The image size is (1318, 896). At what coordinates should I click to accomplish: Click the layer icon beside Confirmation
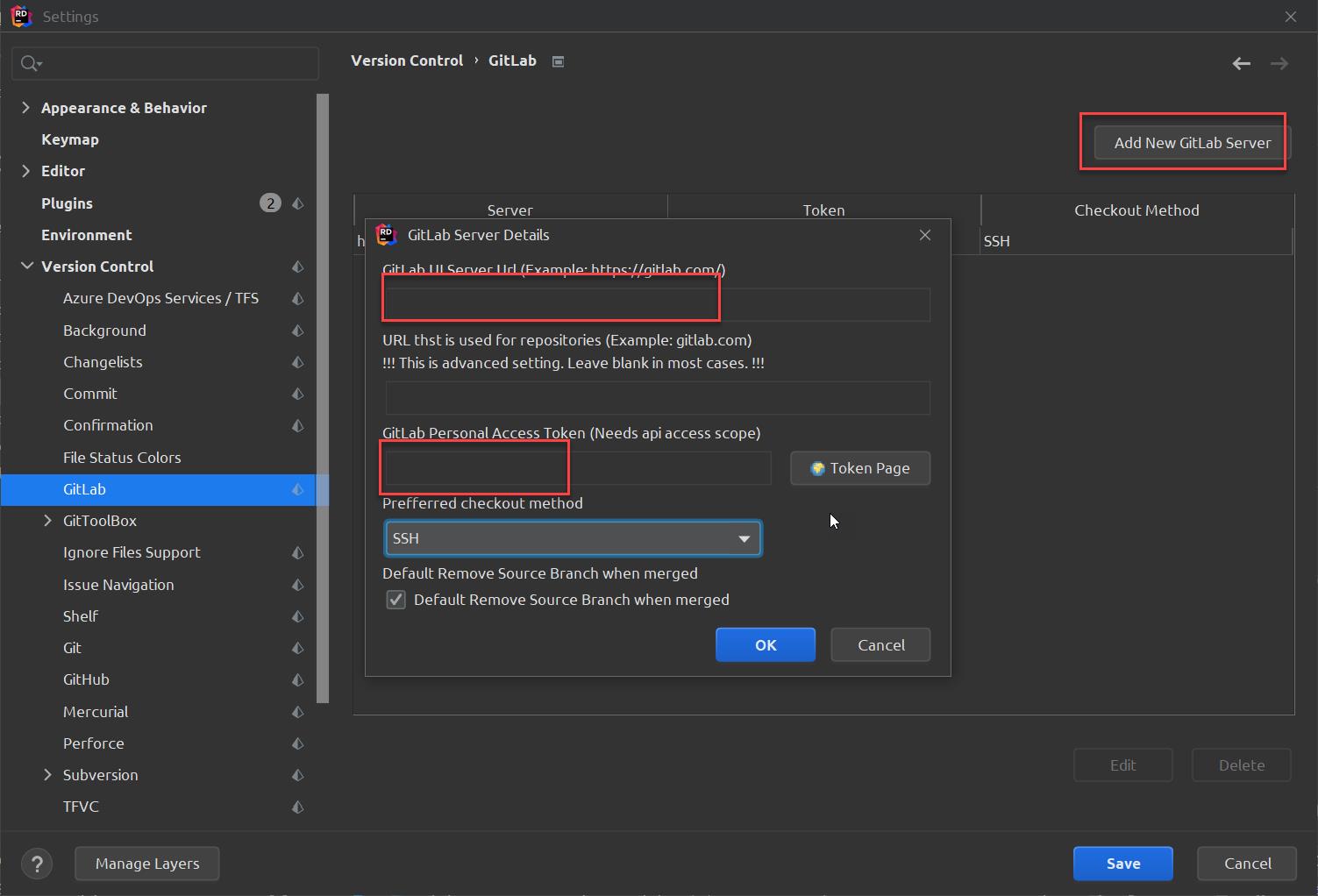coord(298,425)
